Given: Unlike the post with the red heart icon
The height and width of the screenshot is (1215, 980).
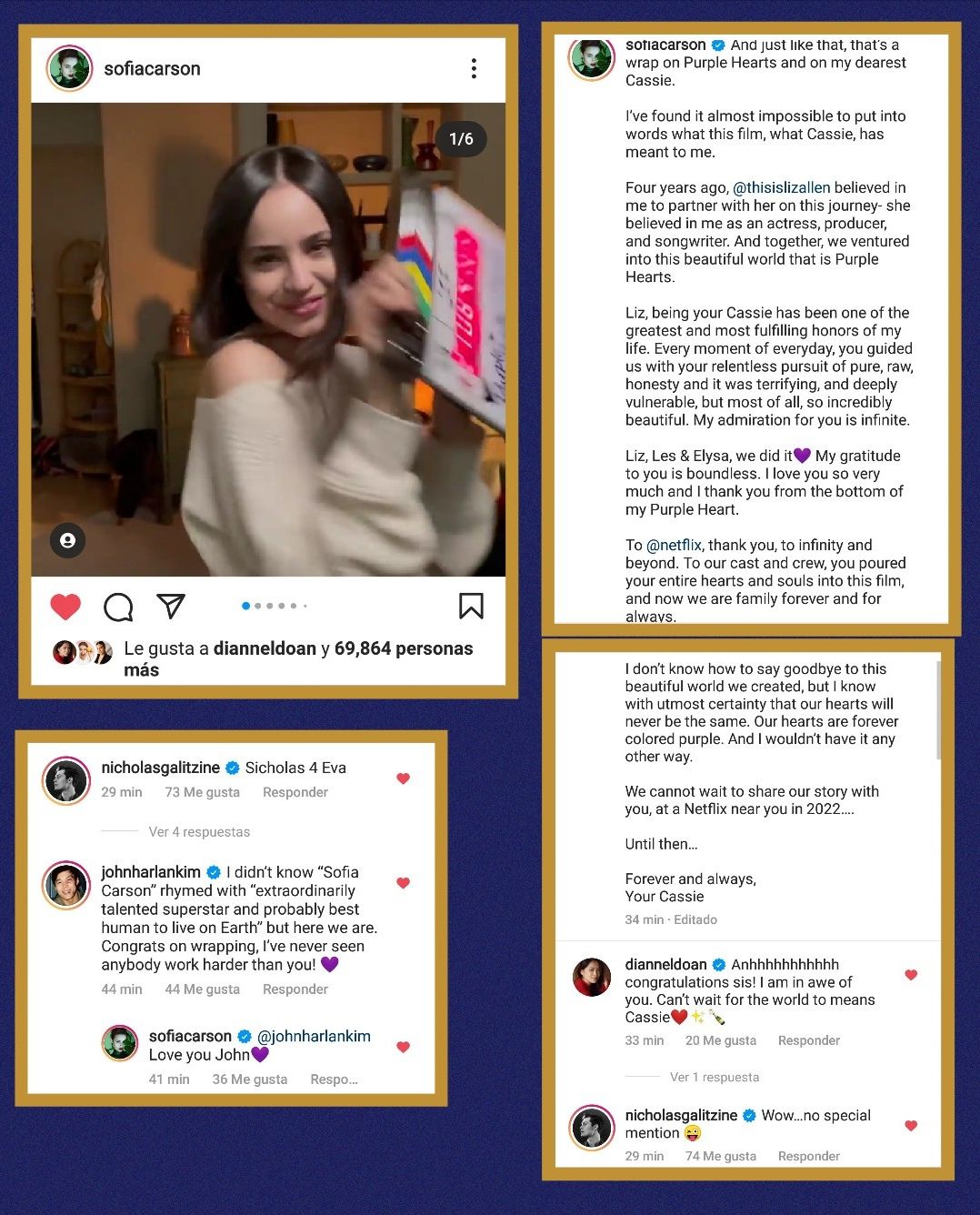Looking at the screenshot, I should coord(65,606).
